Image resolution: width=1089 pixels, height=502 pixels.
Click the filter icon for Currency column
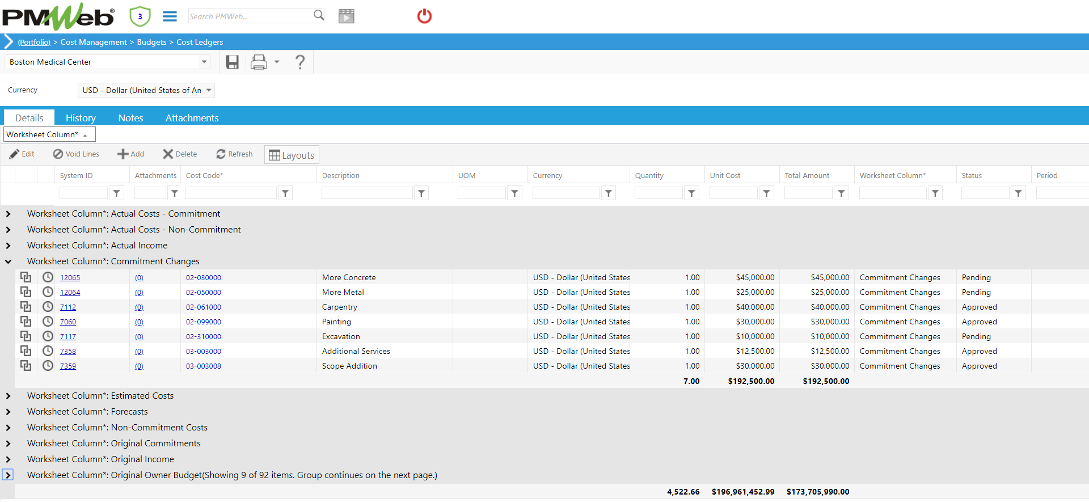click(x=608, y=193)
